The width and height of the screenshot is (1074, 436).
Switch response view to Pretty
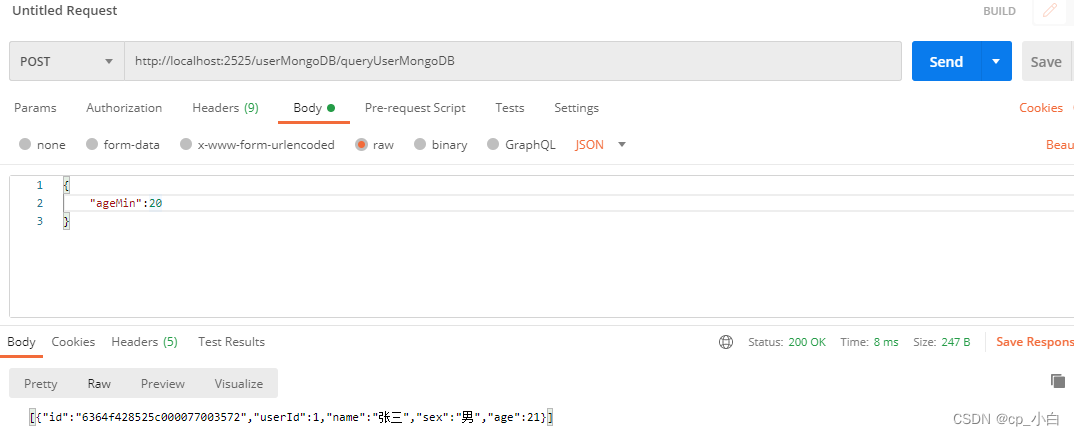40,383
